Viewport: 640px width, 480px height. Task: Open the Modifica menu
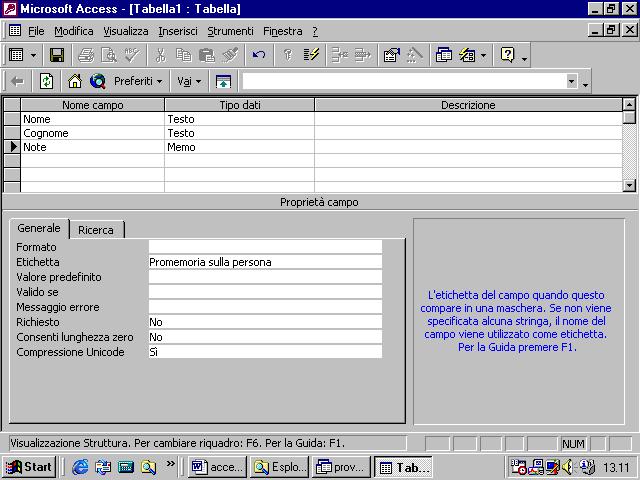[74, 31]
